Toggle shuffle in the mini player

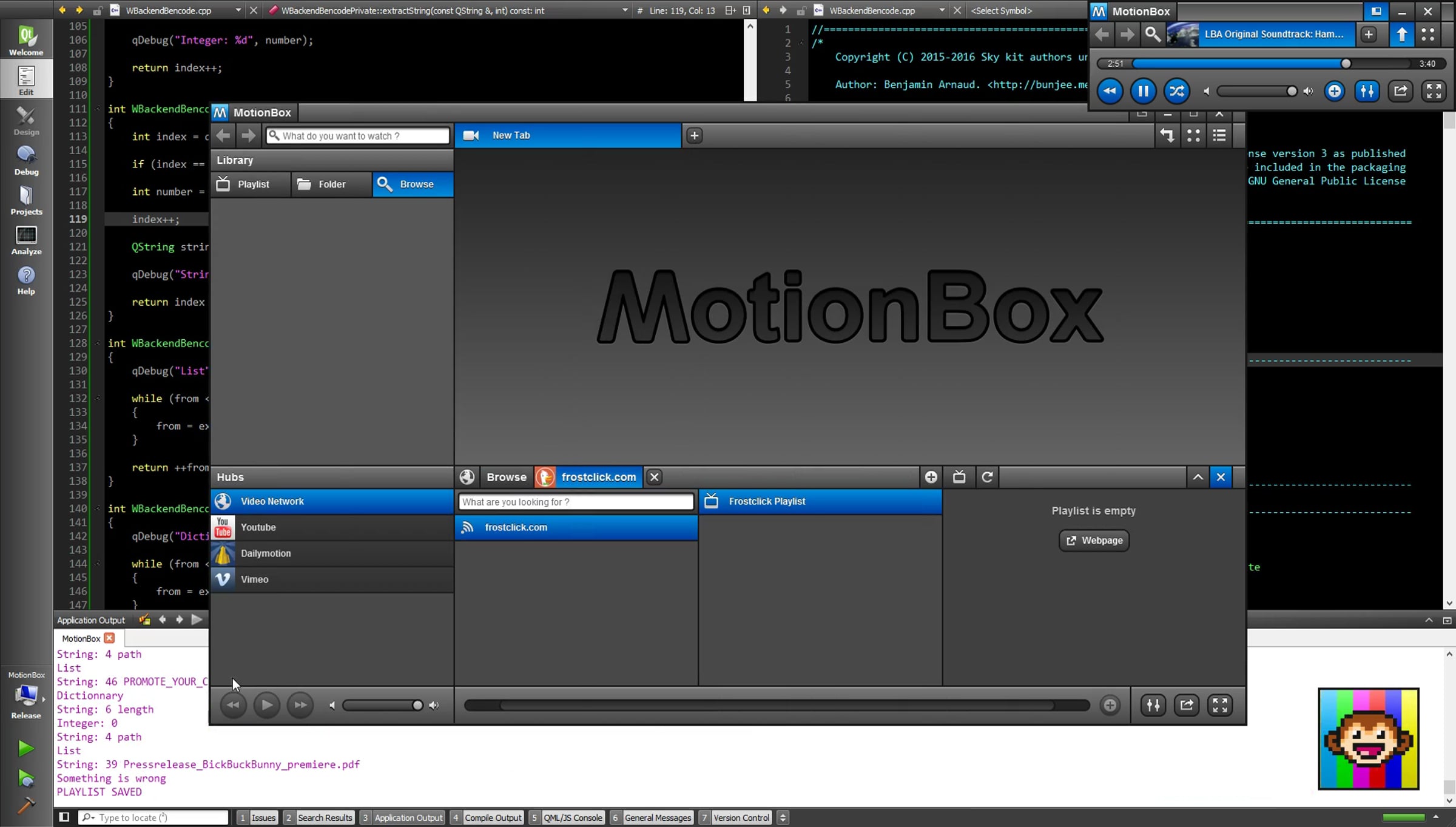coord(1176,91)
